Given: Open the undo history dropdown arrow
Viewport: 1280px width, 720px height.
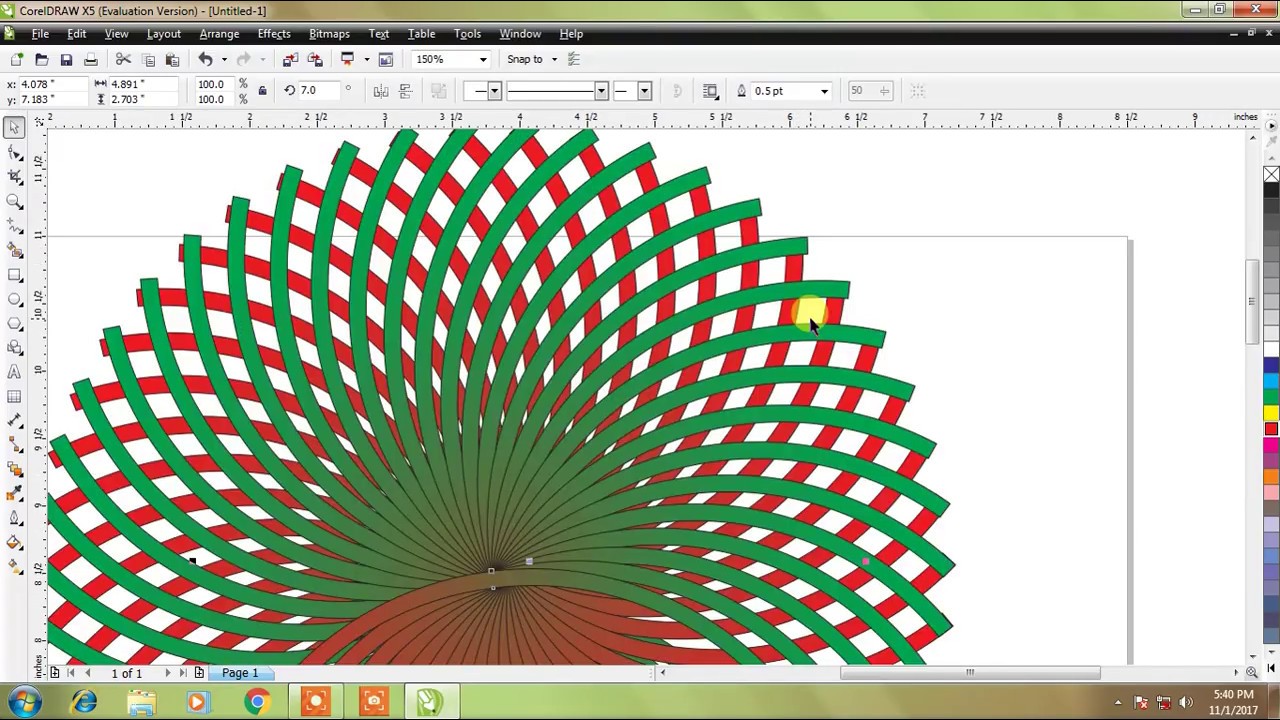Looking at the screenshot, I should (223, 60).
